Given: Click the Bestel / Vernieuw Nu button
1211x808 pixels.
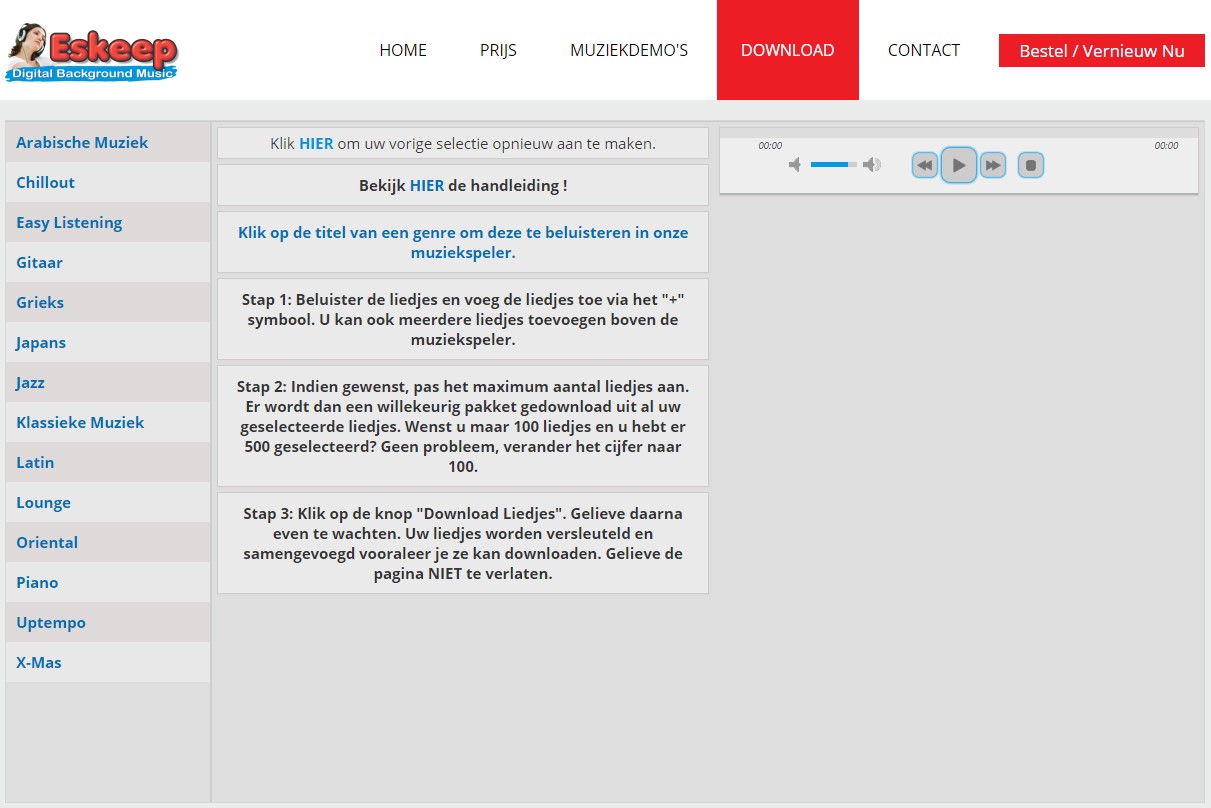Looking at the screenshot, I should (1102, 51).
